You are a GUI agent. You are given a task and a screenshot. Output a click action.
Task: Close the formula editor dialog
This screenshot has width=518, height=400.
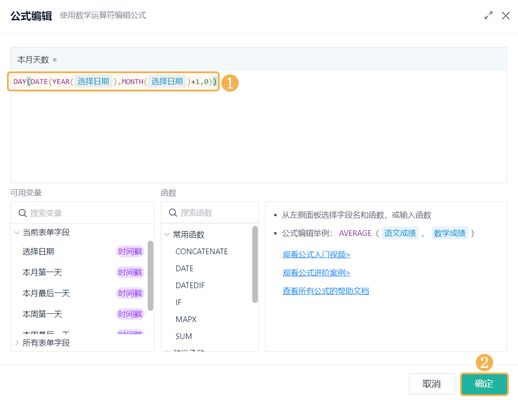point(506,16)
